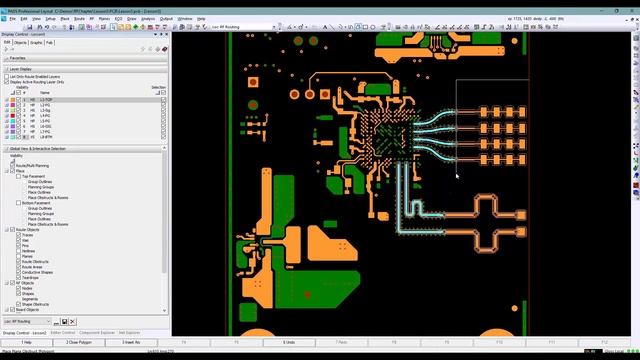Screen dimensions: 640x360
Task: Select the rectangle drawing tool
Action: pos(365,27)
